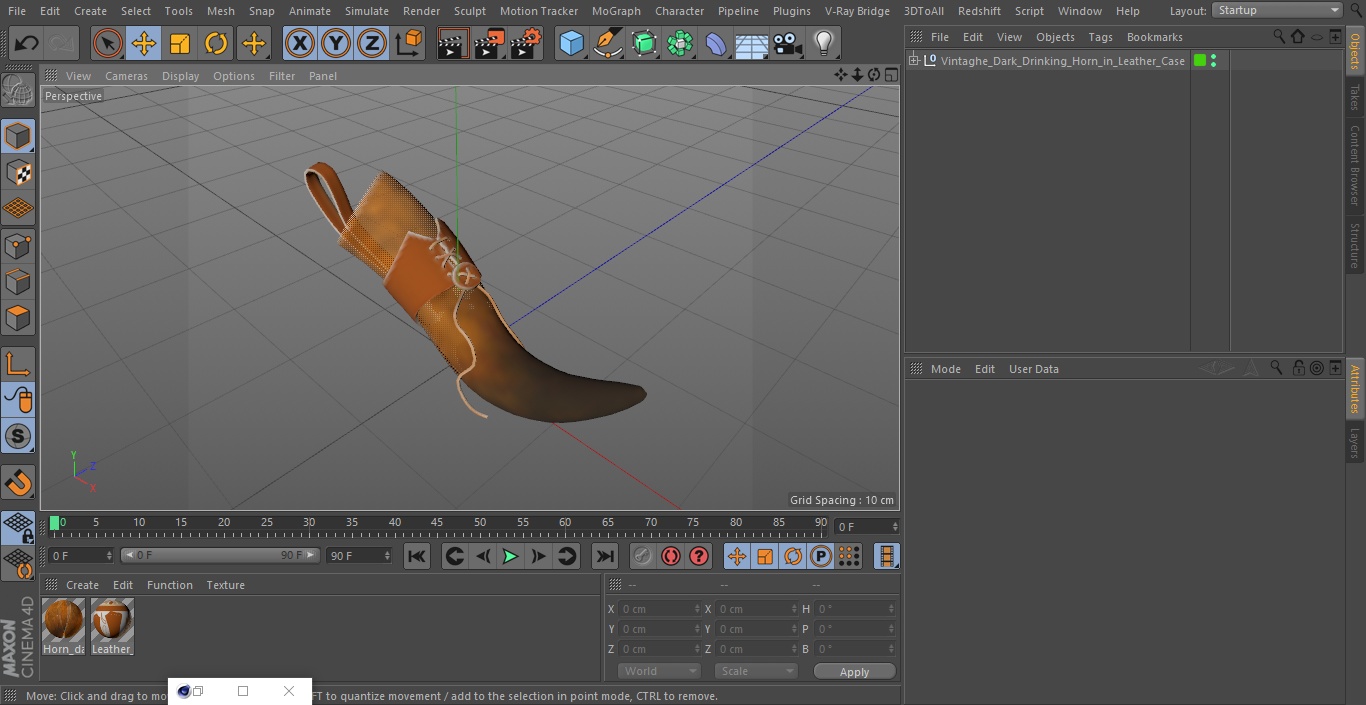Expand the Vintaghe_Dark_Drinking_Horn object tree
This screenshot has width=1366, height=705.
913,61
